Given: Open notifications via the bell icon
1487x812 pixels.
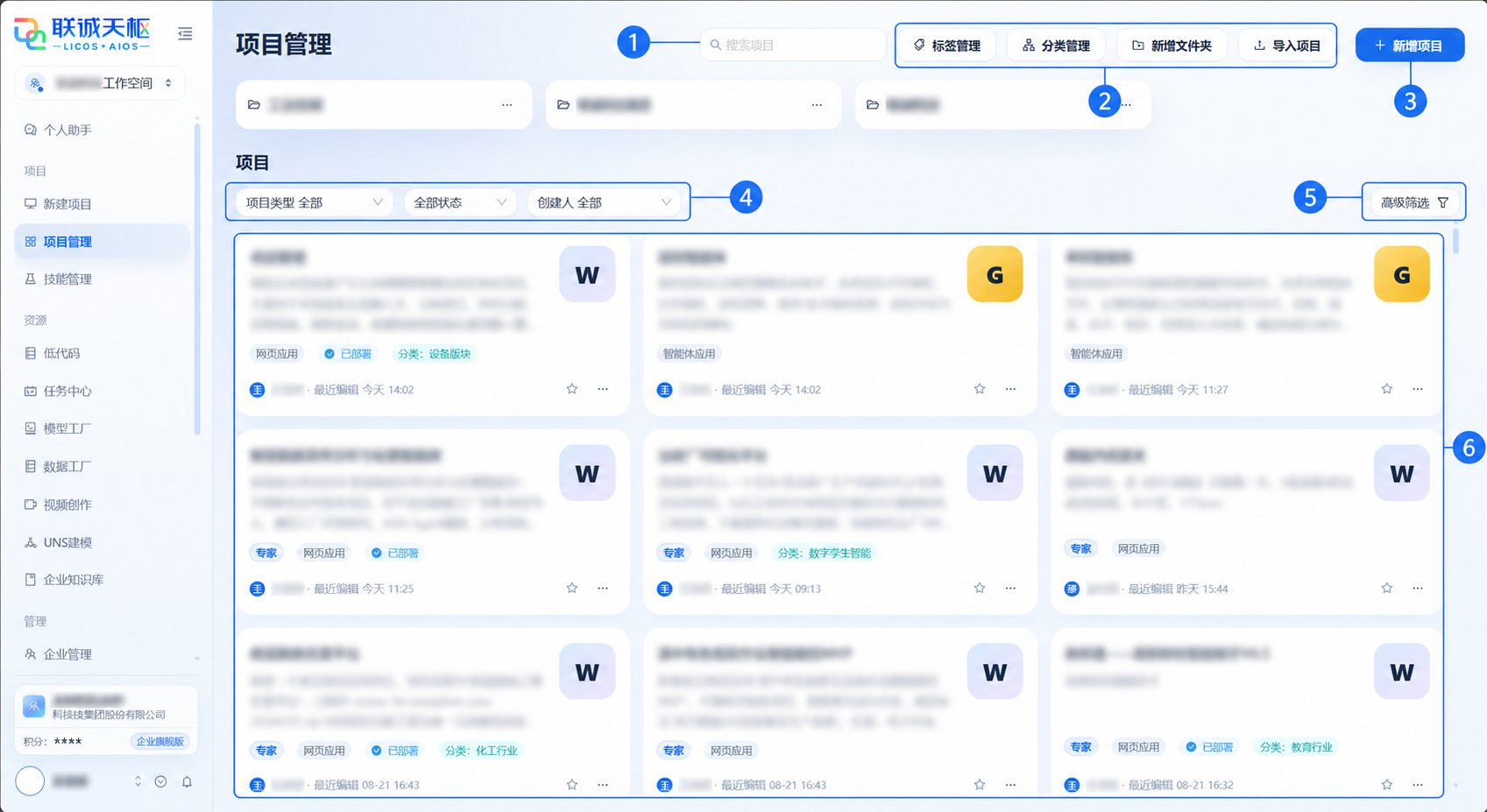Looking at the screenshot, I should point(187,781).
